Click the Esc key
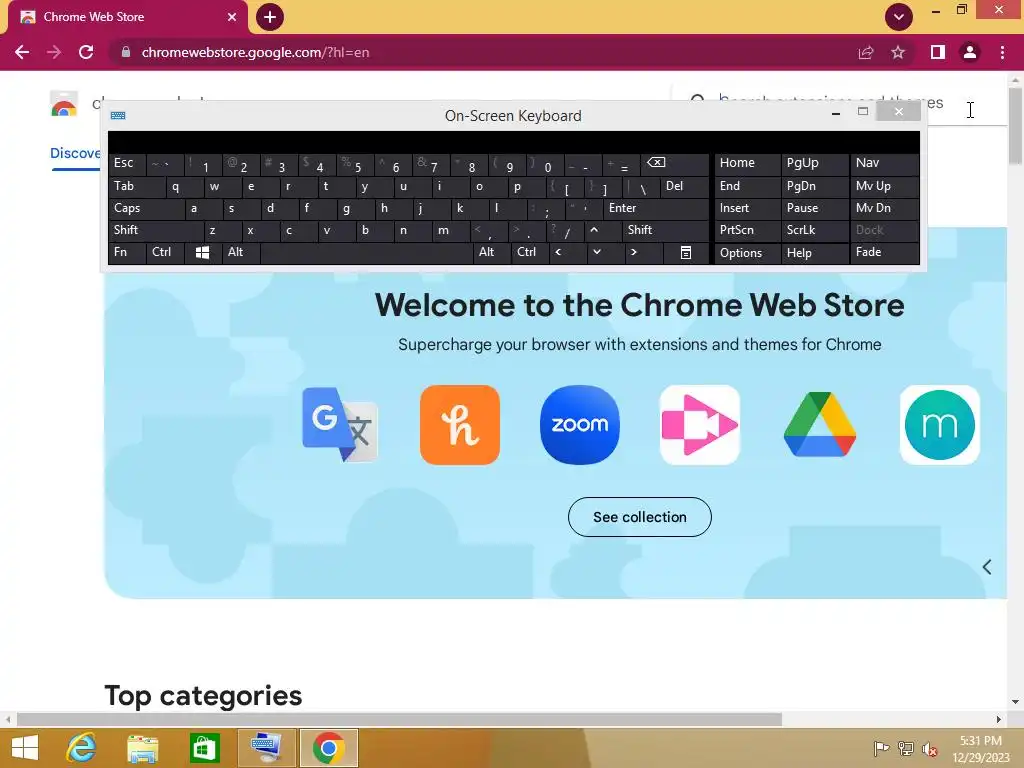Screen dimensions: 1024x768 click(127, 163)
